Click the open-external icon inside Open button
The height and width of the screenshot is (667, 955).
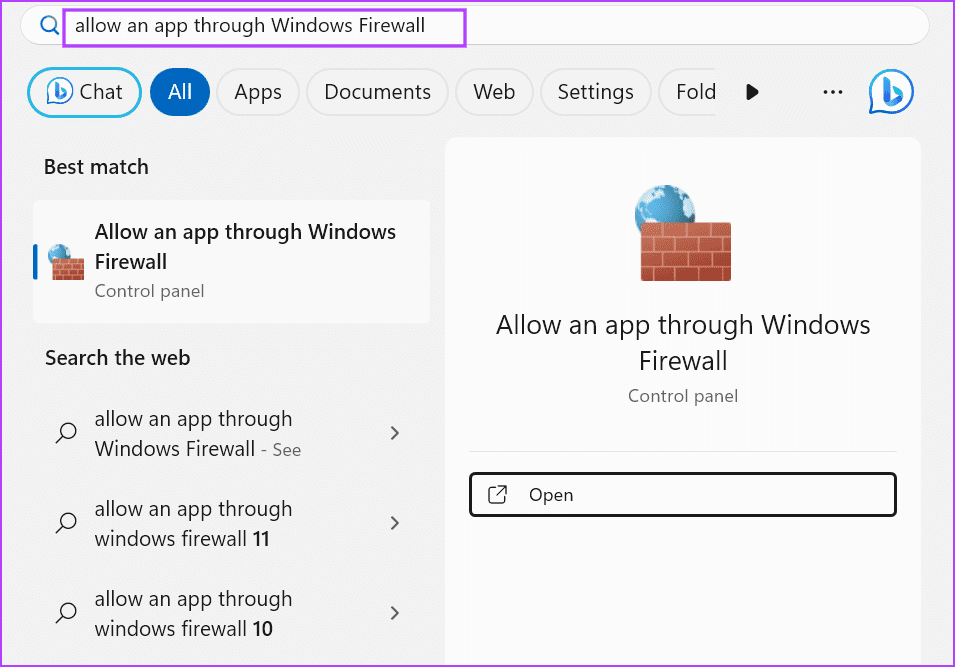498,495
